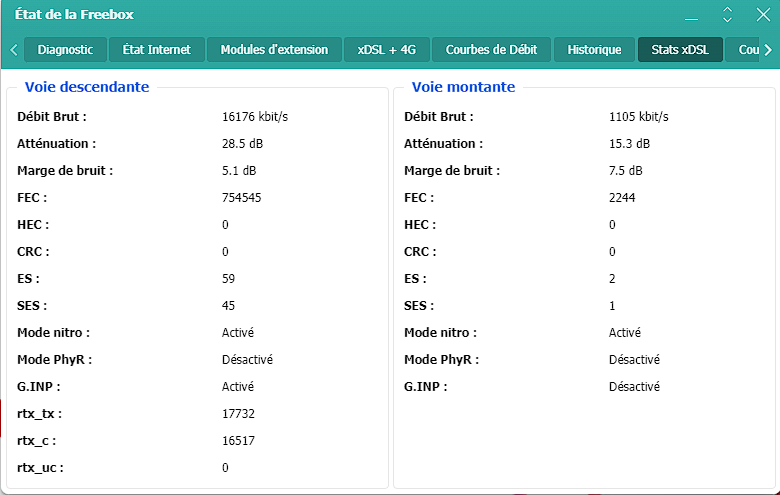Image resolution: width=780 pixels, height=495 pixels.
Task: Click upstream Débit Brut label
Action: [439, 117]
